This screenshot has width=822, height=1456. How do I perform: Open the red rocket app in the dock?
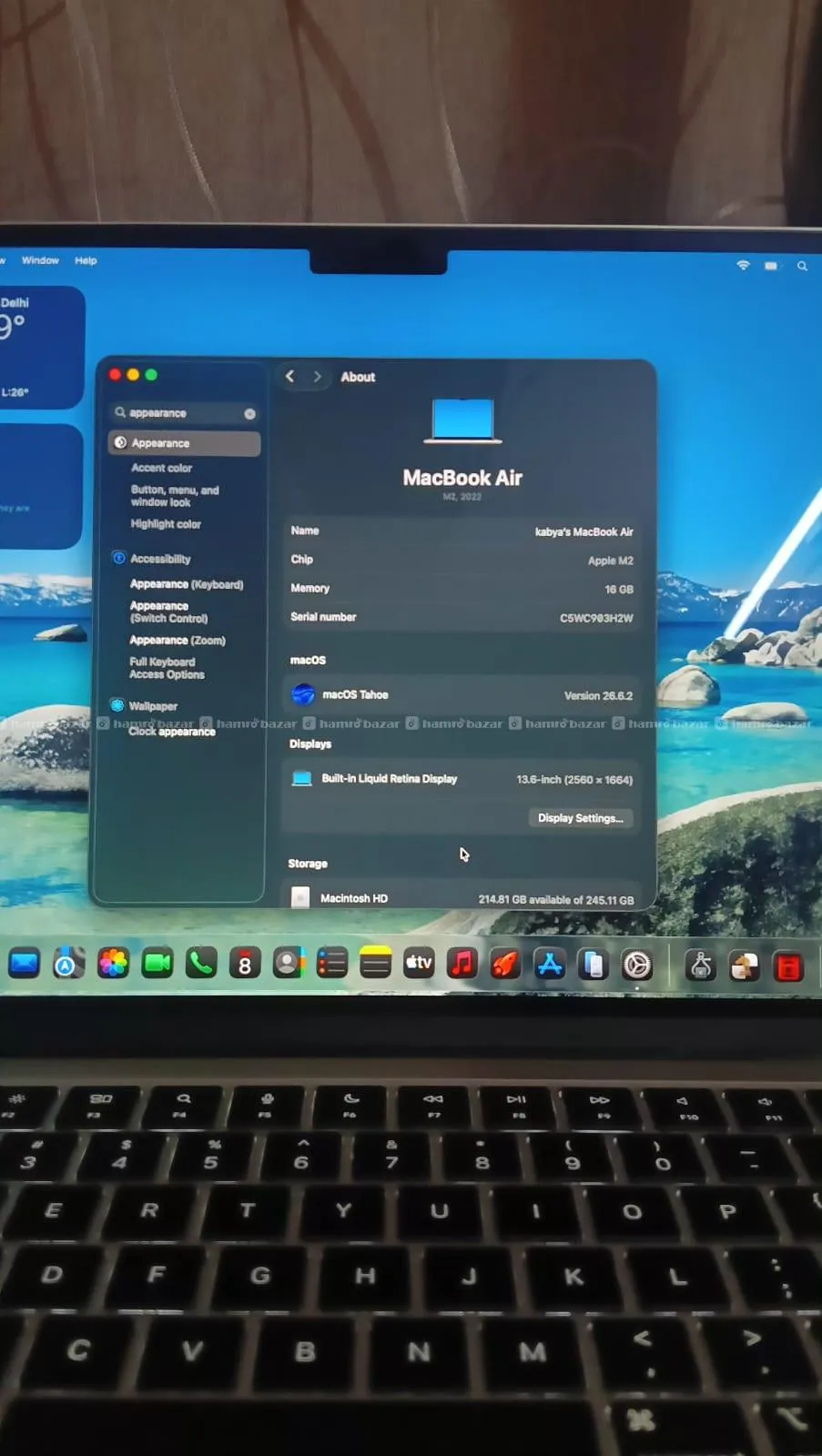[x=505, y=963]
